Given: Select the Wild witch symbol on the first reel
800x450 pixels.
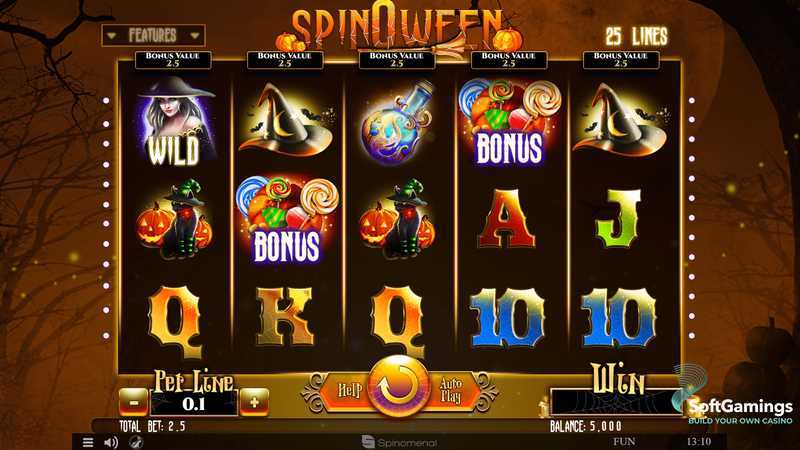Looking at the screenshot, I should click(x=174, y=122).
